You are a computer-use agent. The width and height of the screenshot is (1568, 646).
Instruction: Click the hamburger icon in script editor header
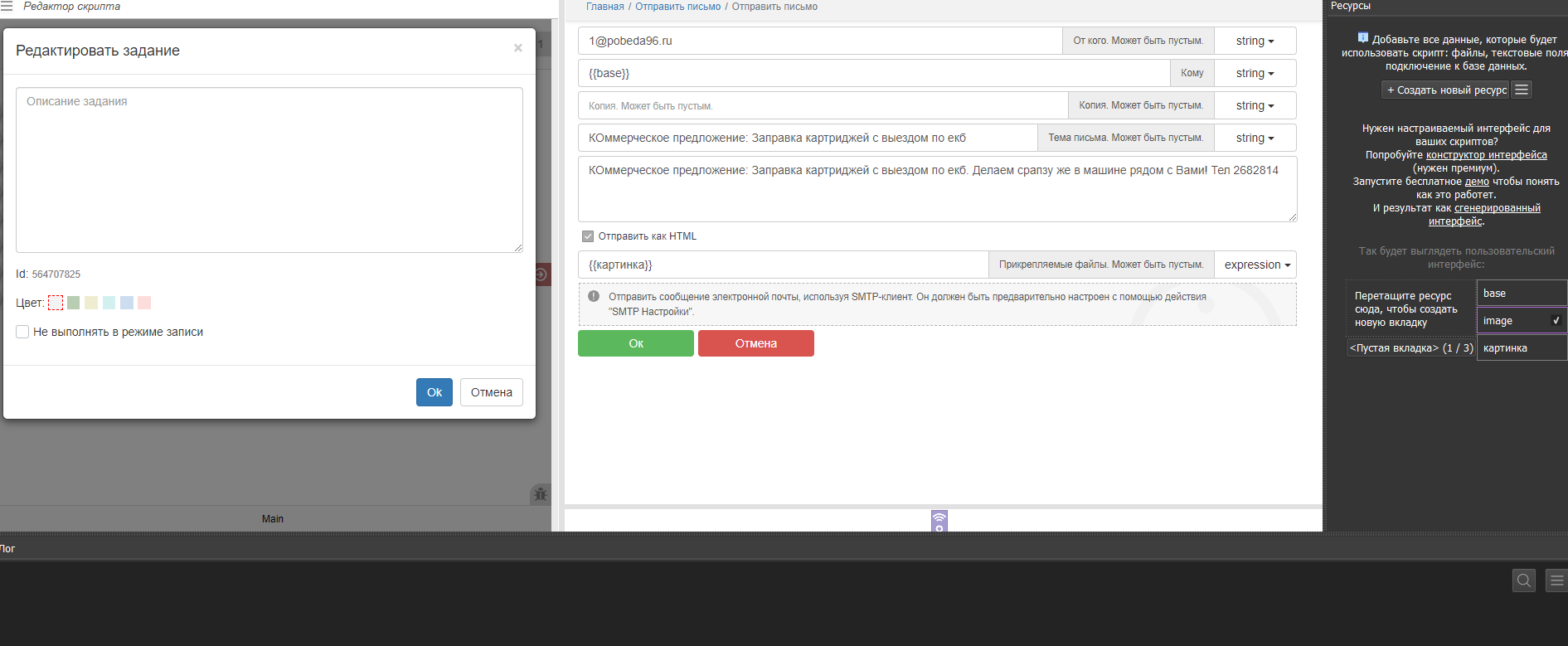7,7
